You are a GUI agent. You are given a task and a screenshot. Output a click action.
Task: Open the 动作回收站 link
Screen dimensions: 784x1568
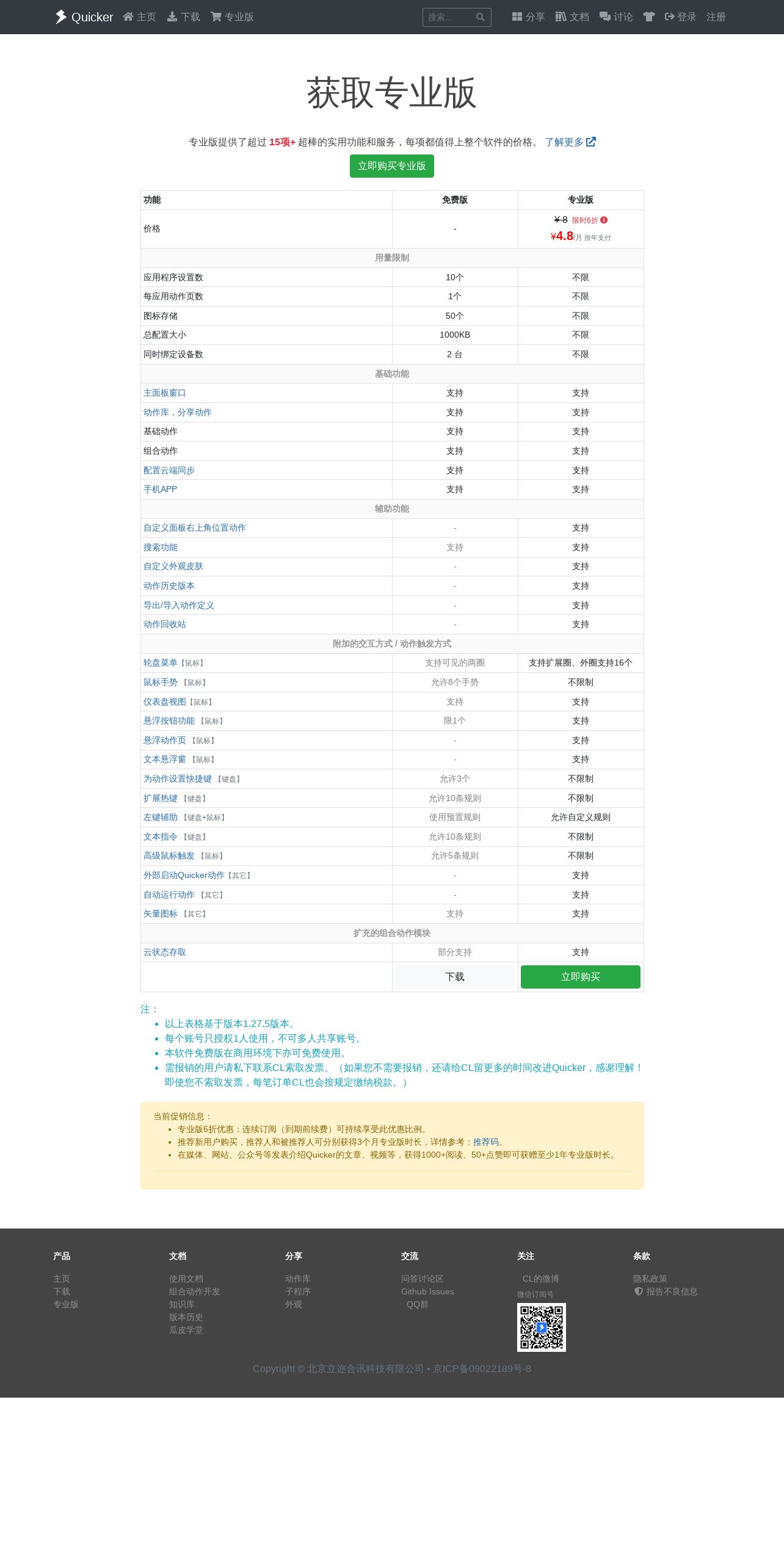click(165, 625)
